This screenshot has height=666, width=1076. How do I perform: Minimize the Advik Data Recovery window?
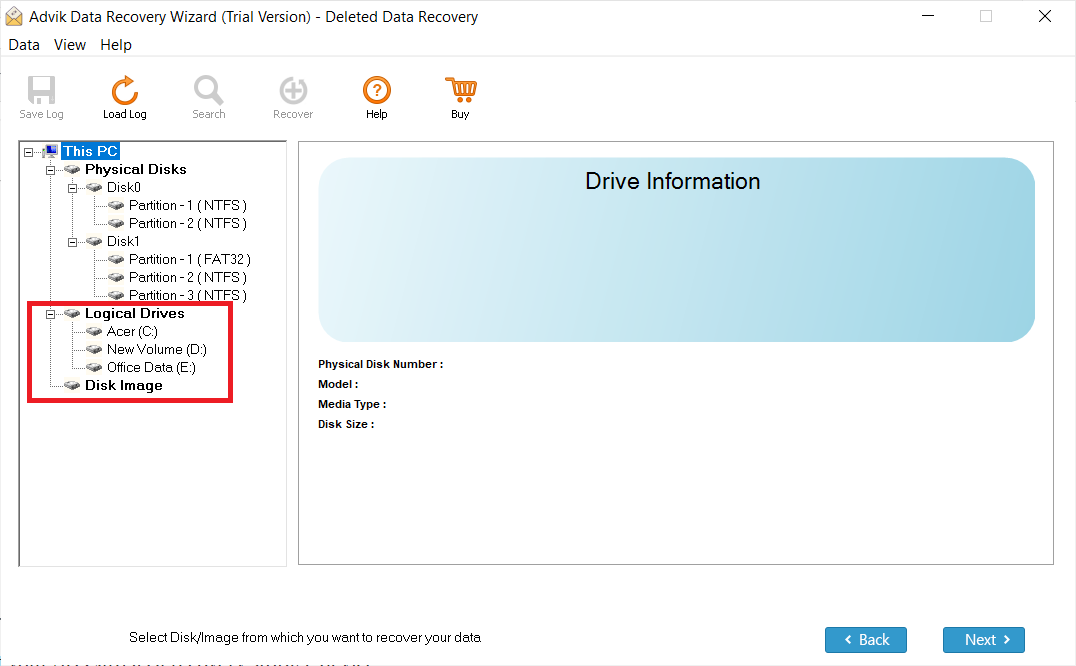click(928, 16)
